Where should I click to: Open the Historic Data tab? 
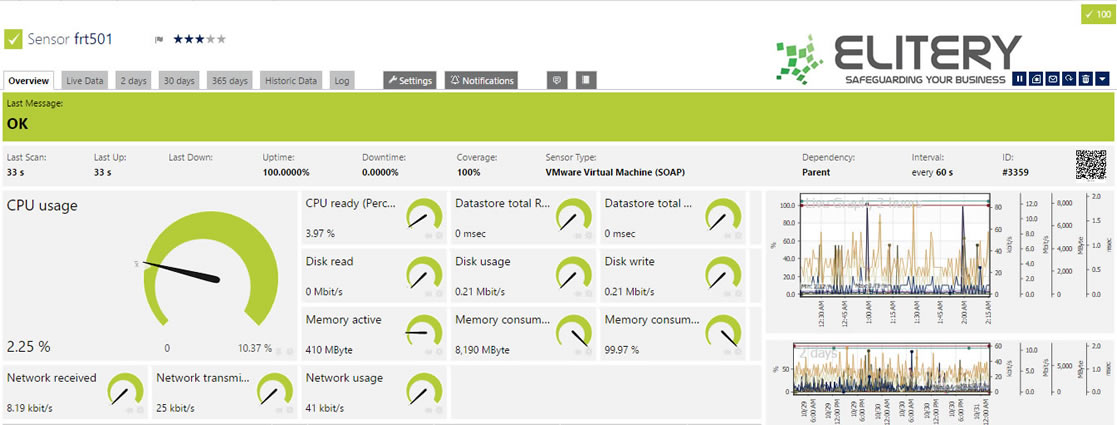point(291,80)
